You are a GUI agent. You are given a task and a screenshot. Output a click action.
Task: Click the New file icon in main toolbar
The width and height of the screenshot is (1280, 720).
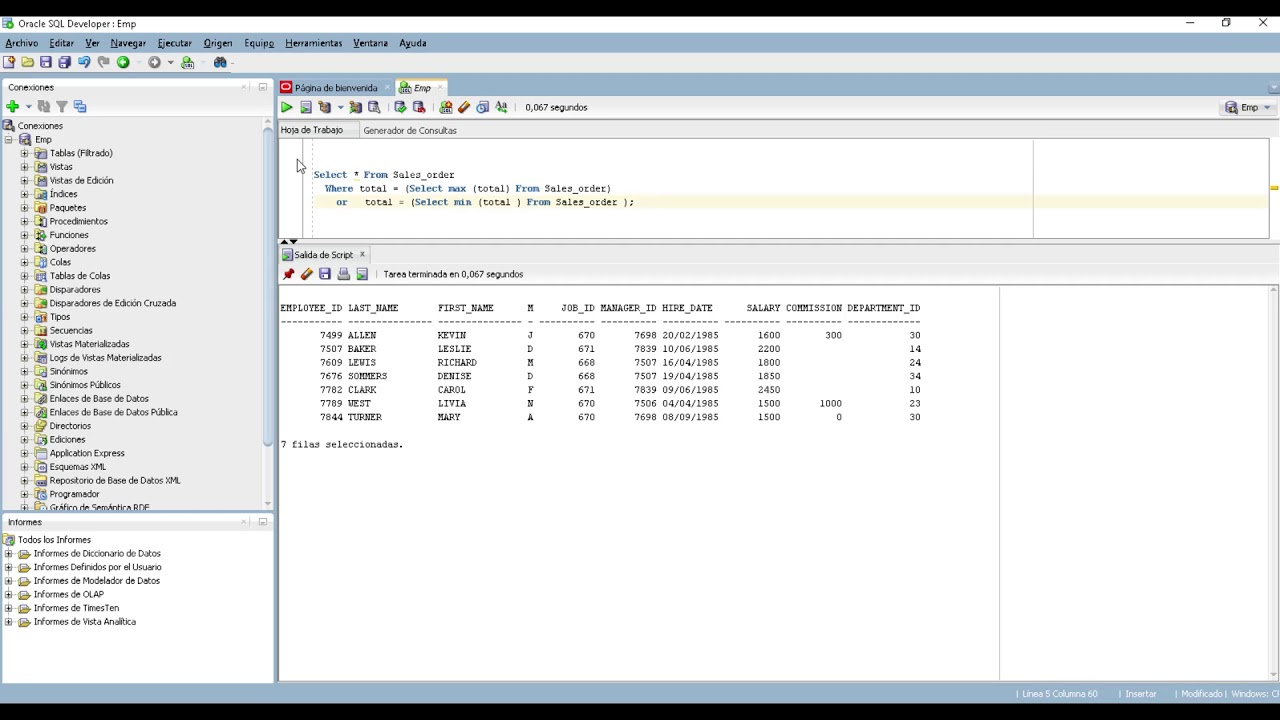point(9,62)
